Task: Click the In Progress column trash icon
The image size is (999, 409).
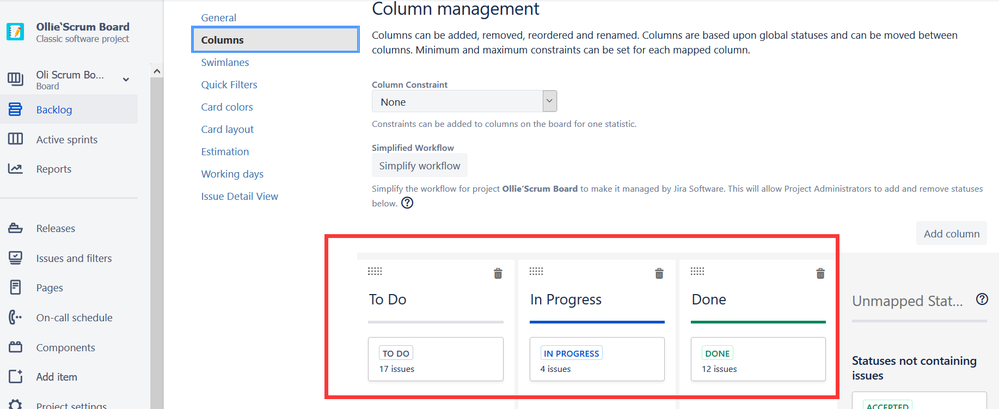Action: (659, 274)
